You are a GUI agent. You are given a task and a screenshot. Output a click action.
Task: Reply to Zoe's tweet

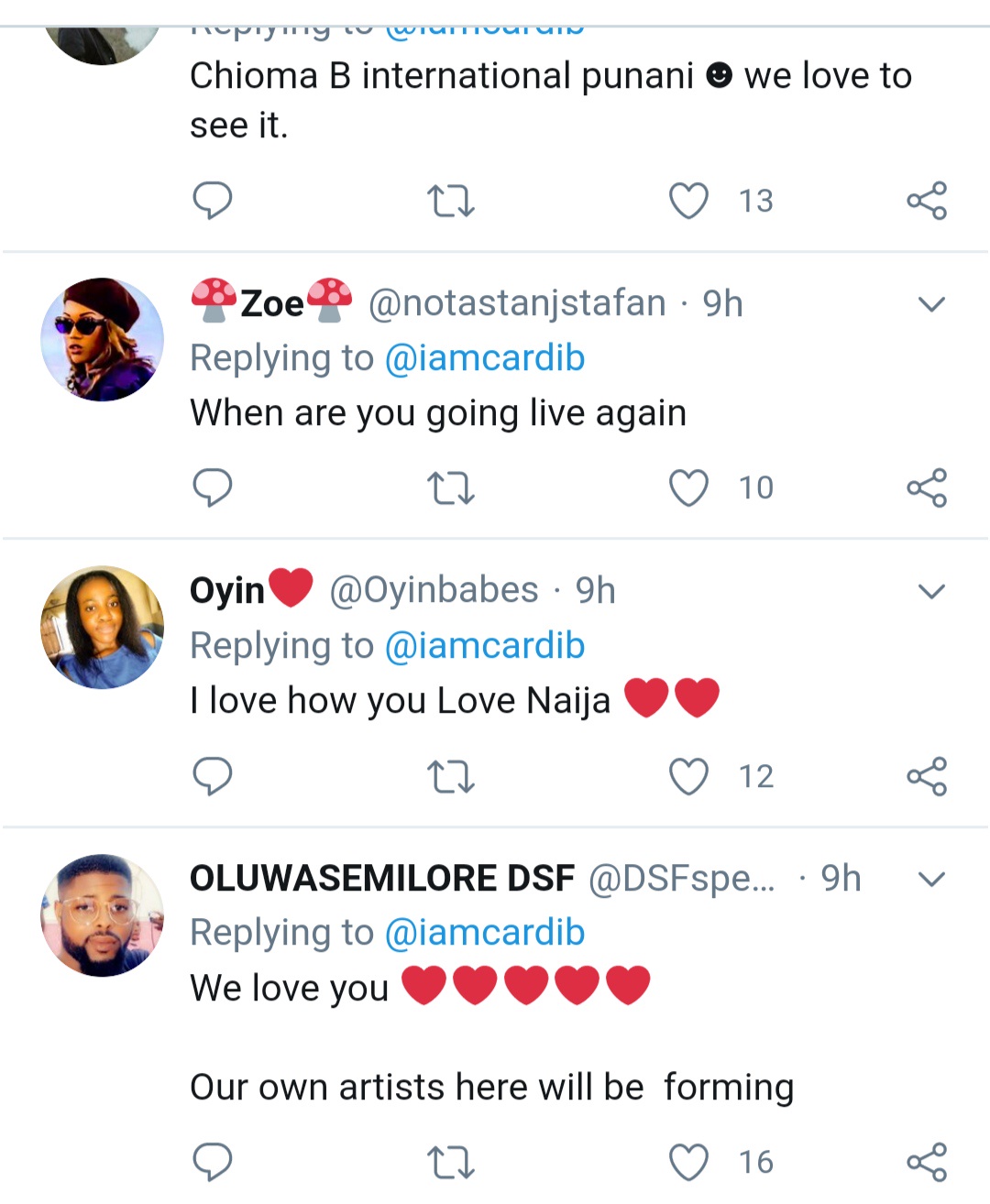pos(212,487)
